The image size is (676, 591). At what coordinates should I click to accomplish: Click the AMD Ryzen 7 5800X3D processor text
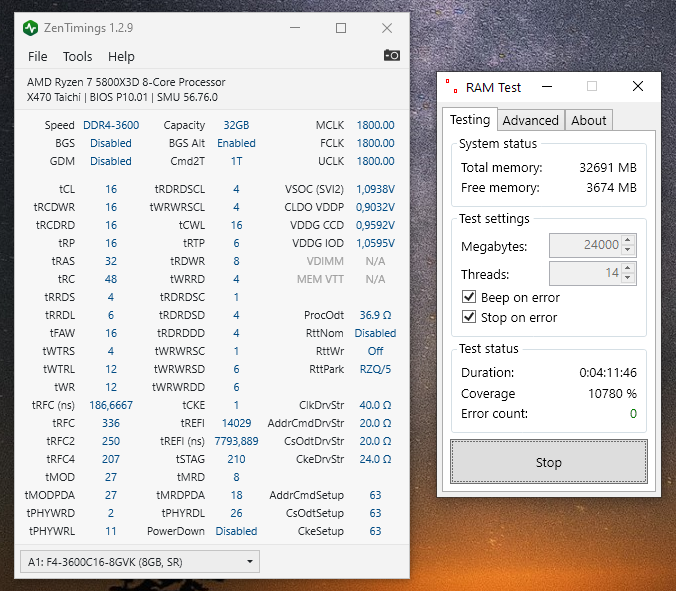click(126, 82)
